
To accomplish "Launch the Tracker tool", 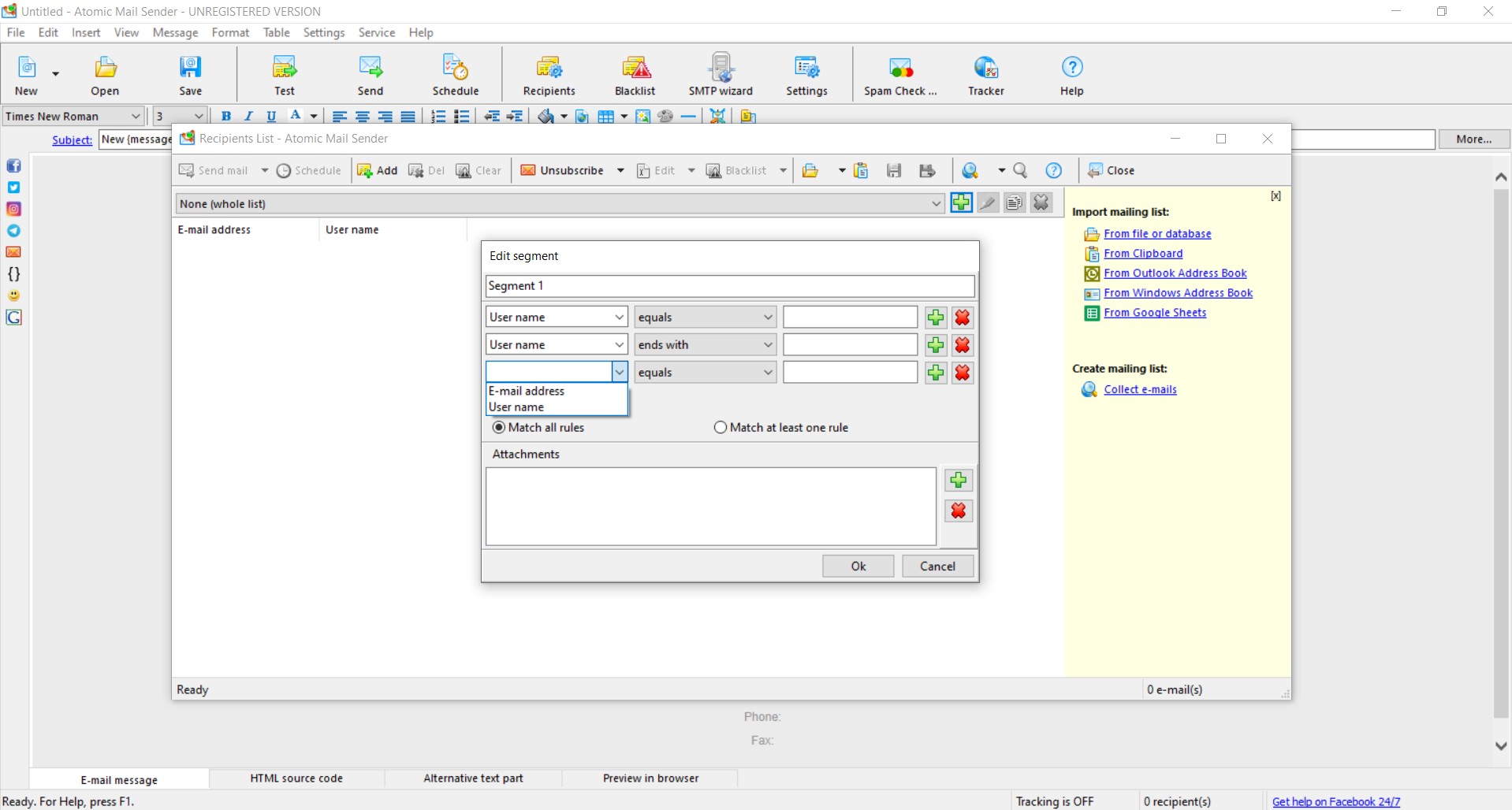I will pos(985,75).
